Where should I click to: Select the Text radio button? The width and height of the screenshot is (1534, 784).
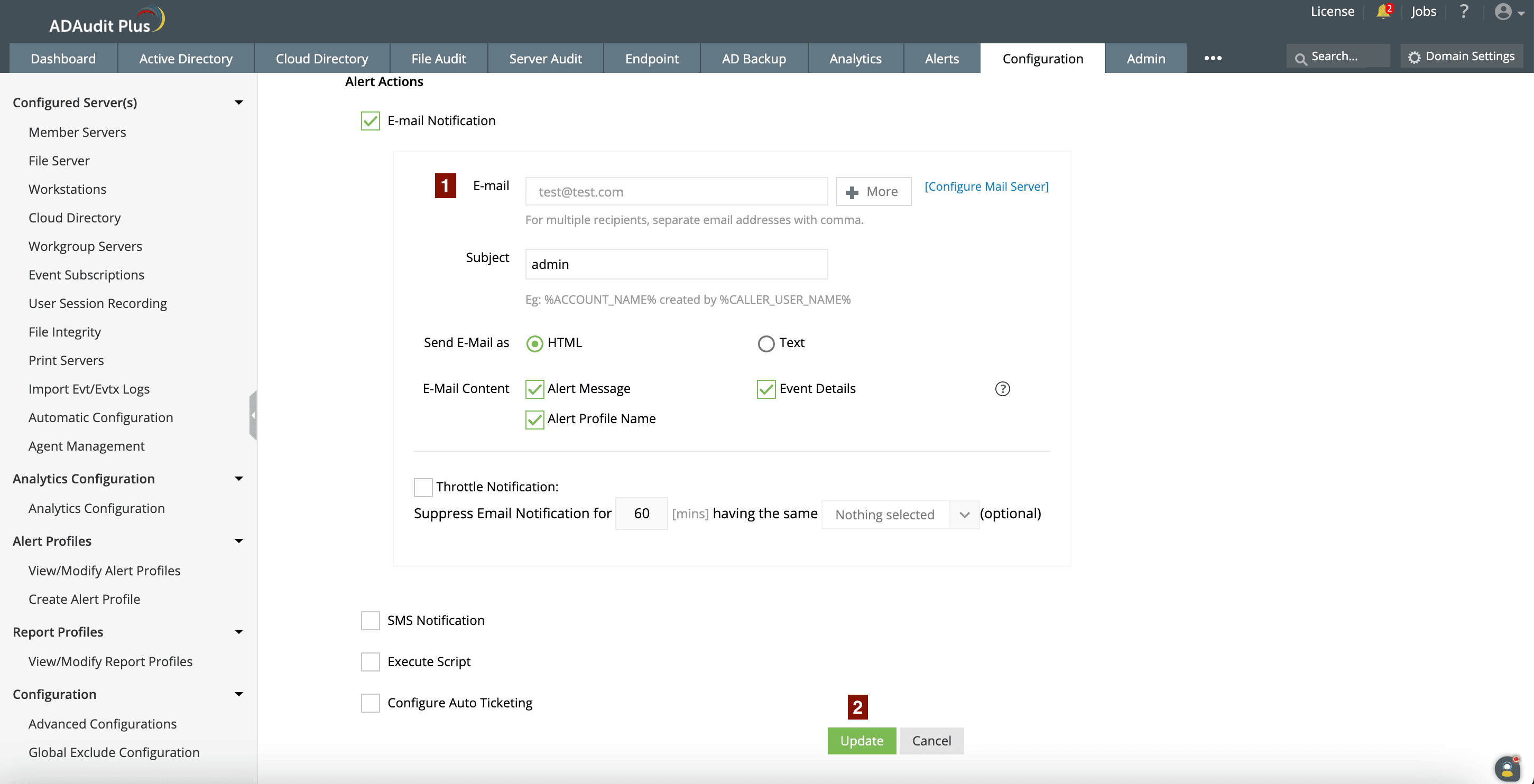(x=766, y=343)
